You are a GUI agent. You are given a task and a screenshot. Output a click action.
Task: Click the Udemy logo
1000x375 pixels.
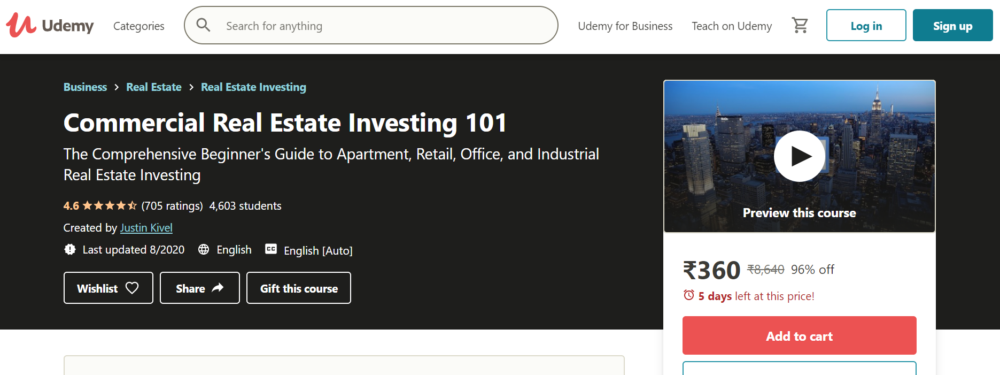(50, 26)
